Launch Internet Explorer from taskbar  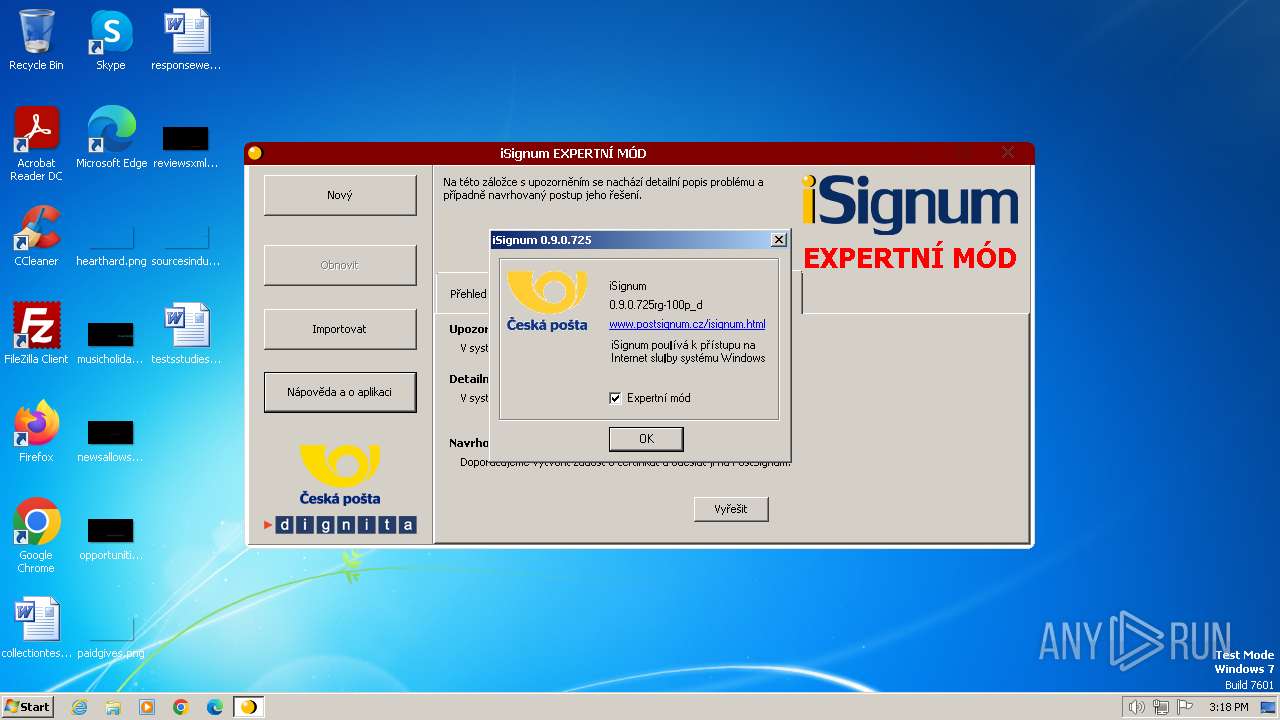tap(79, 707)
